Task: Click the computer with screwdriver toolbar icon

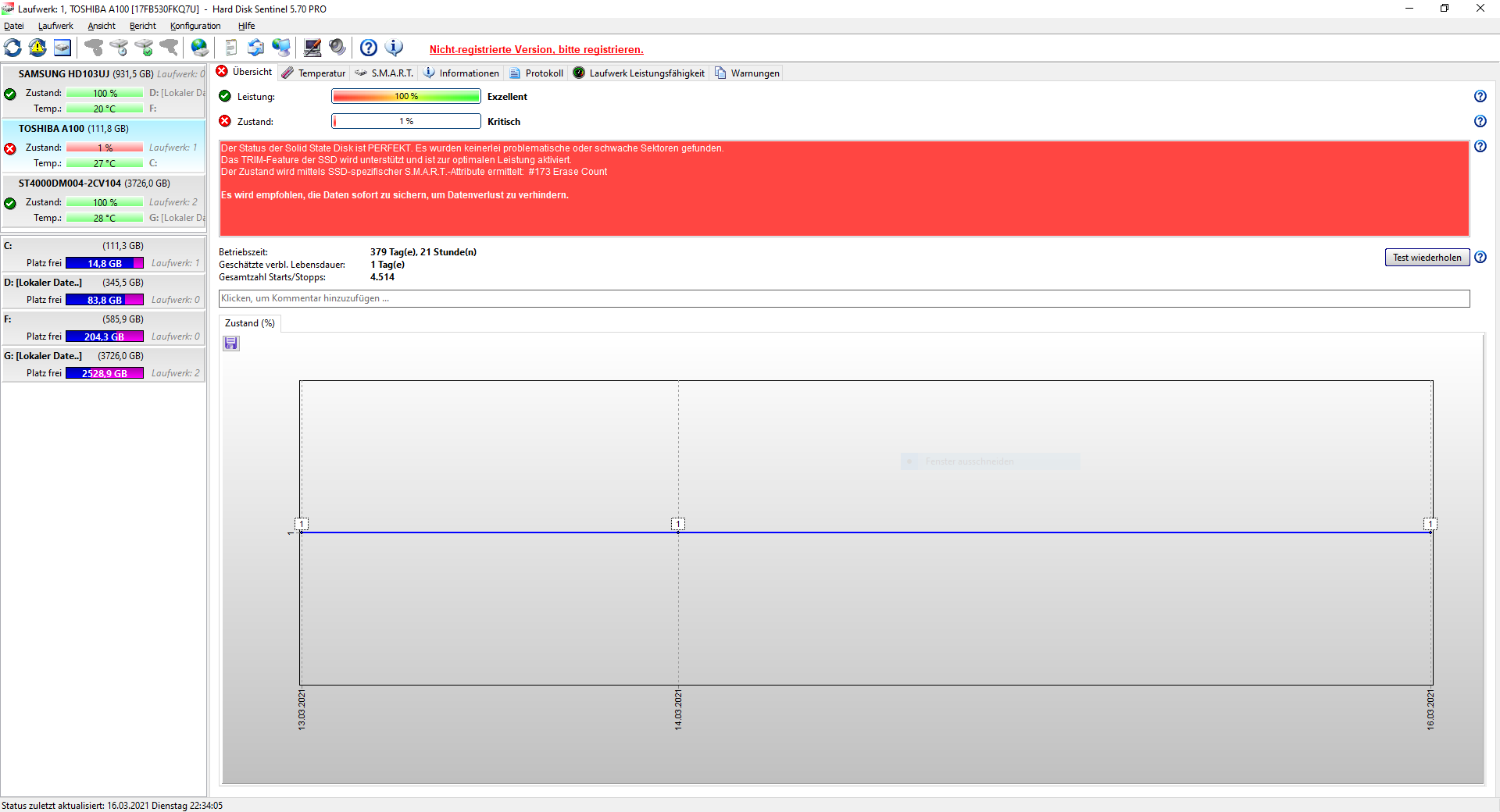Action: tap(312, 48)
